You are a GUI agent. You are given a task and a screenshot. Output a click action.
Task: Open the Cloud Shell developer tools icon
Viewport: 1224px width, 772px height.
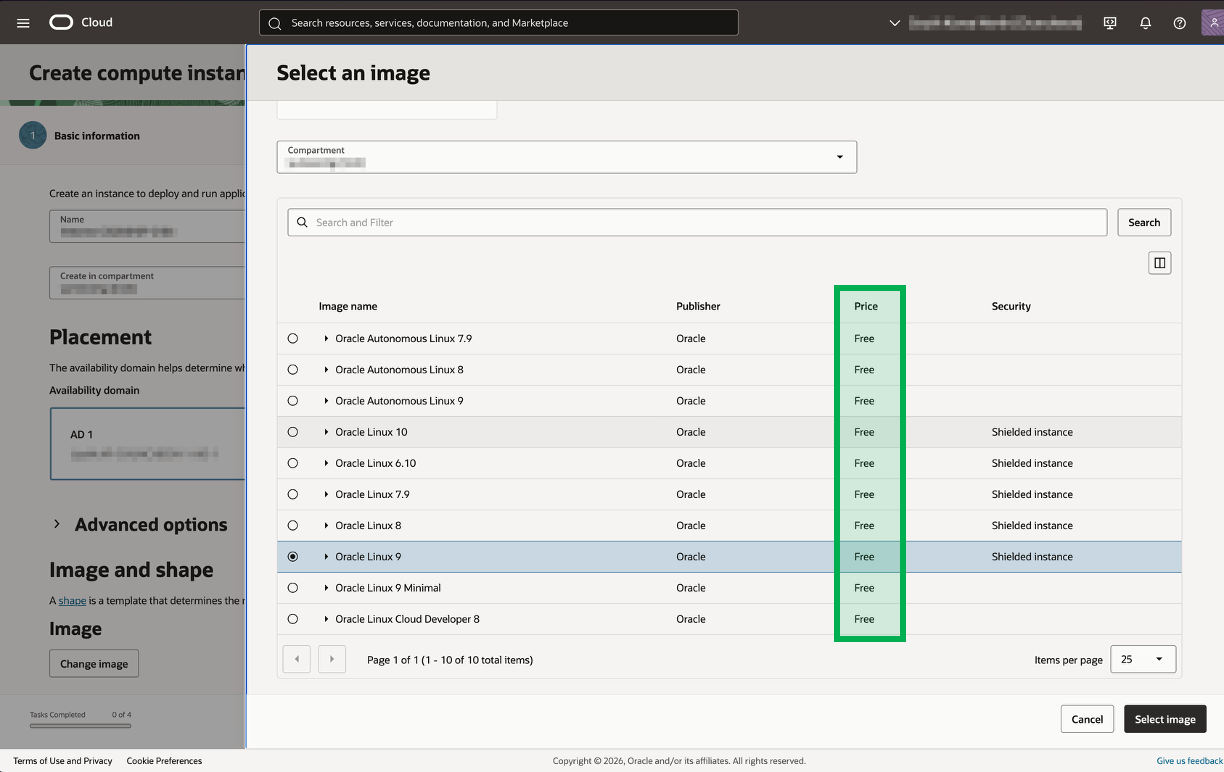pyautogui.click(x=1110, y=23)
